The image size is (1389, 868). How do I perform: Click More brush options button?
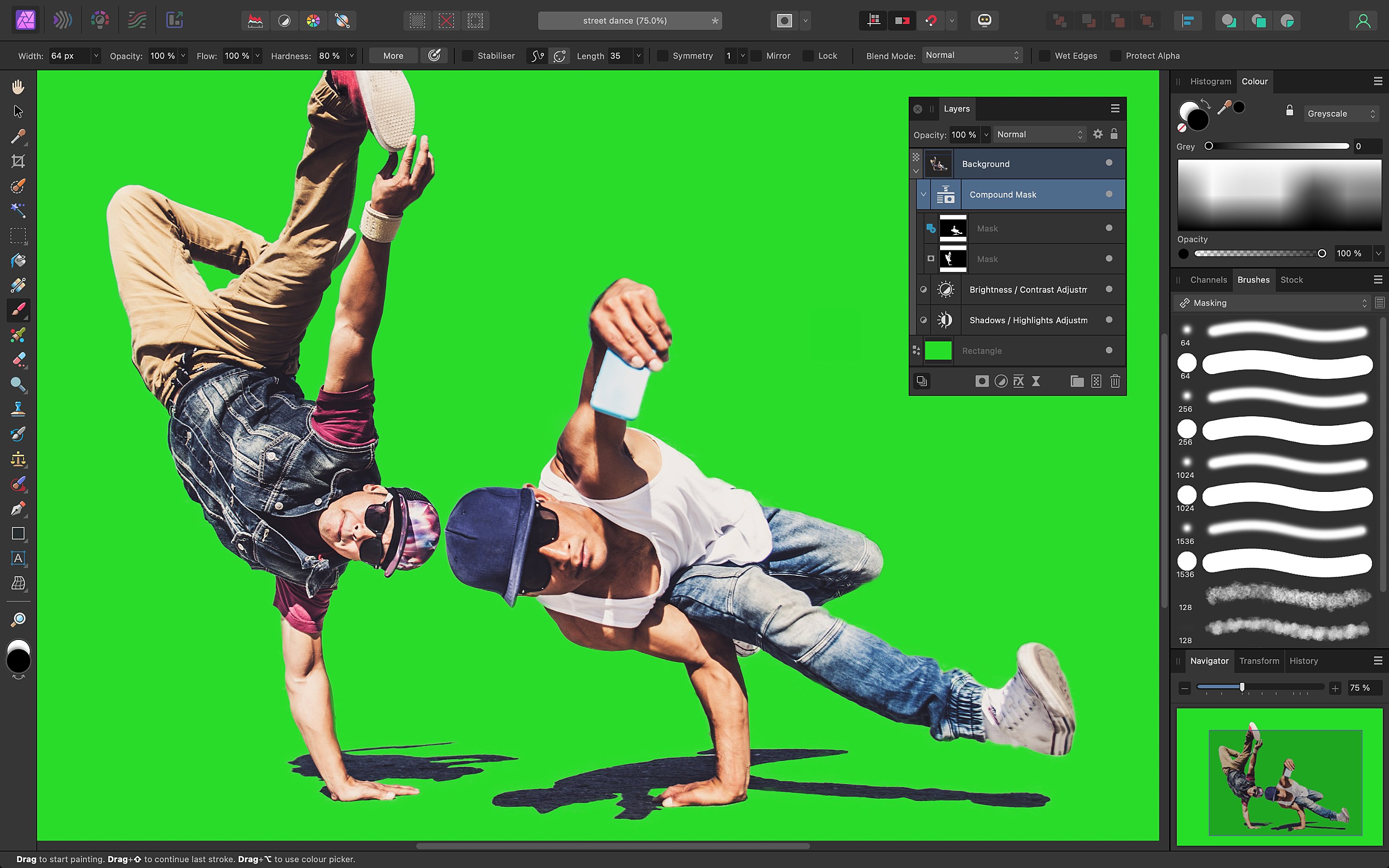[x=393, y=55]
